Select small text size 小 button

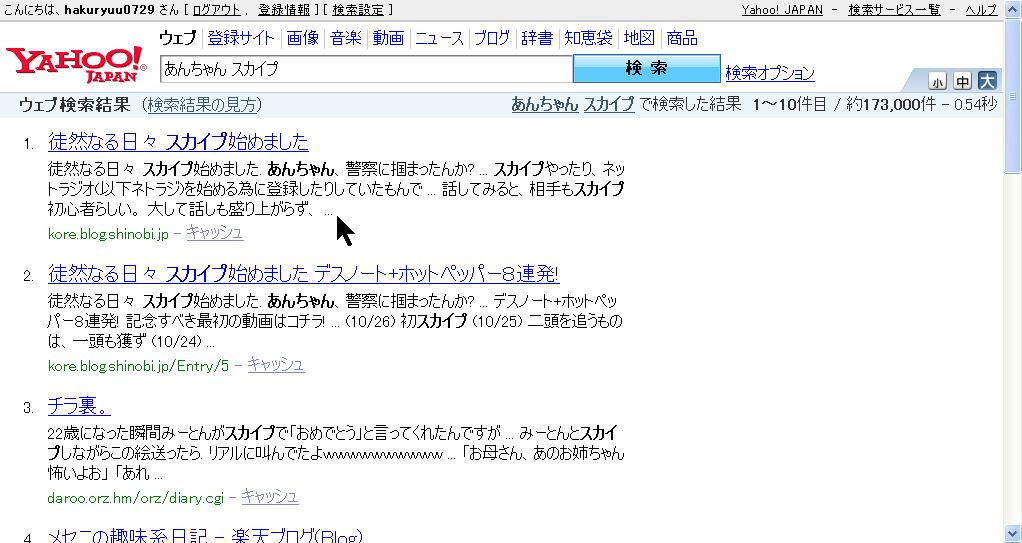937,82
